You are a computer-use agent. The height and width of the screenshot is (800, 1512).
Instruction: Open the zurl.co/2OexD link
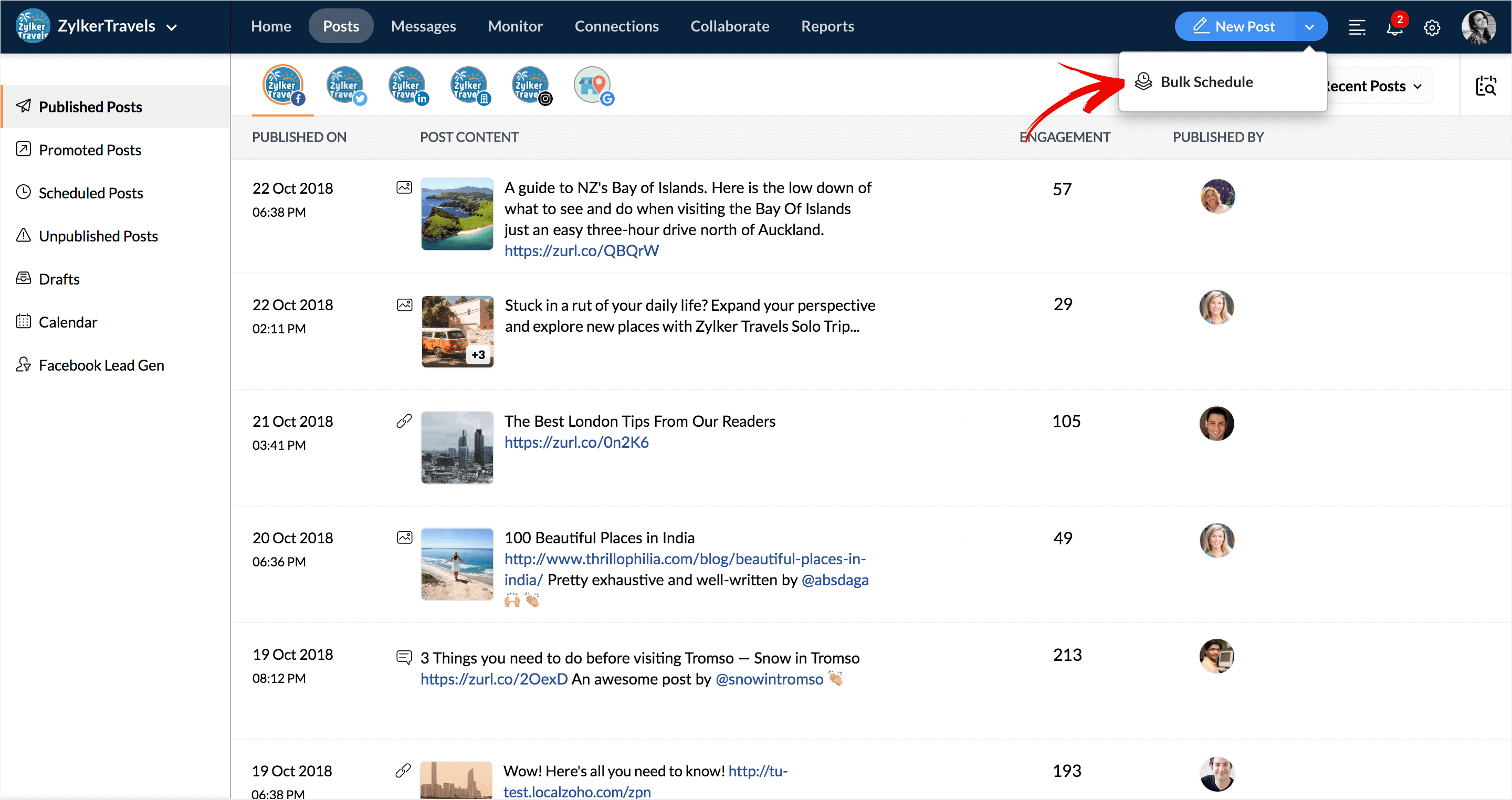pos(493,679)
